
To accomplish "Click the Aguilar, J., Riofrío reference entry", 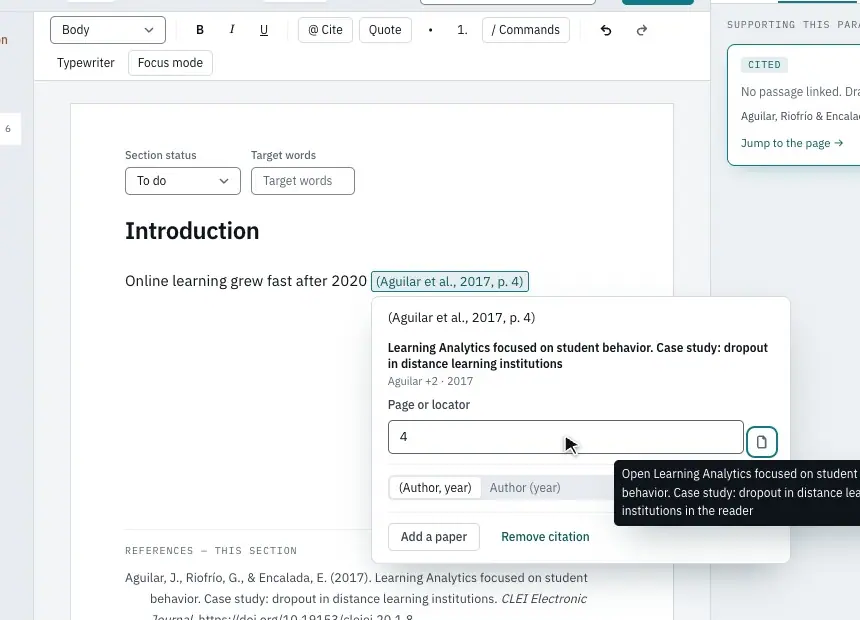I will click(357, 598).
